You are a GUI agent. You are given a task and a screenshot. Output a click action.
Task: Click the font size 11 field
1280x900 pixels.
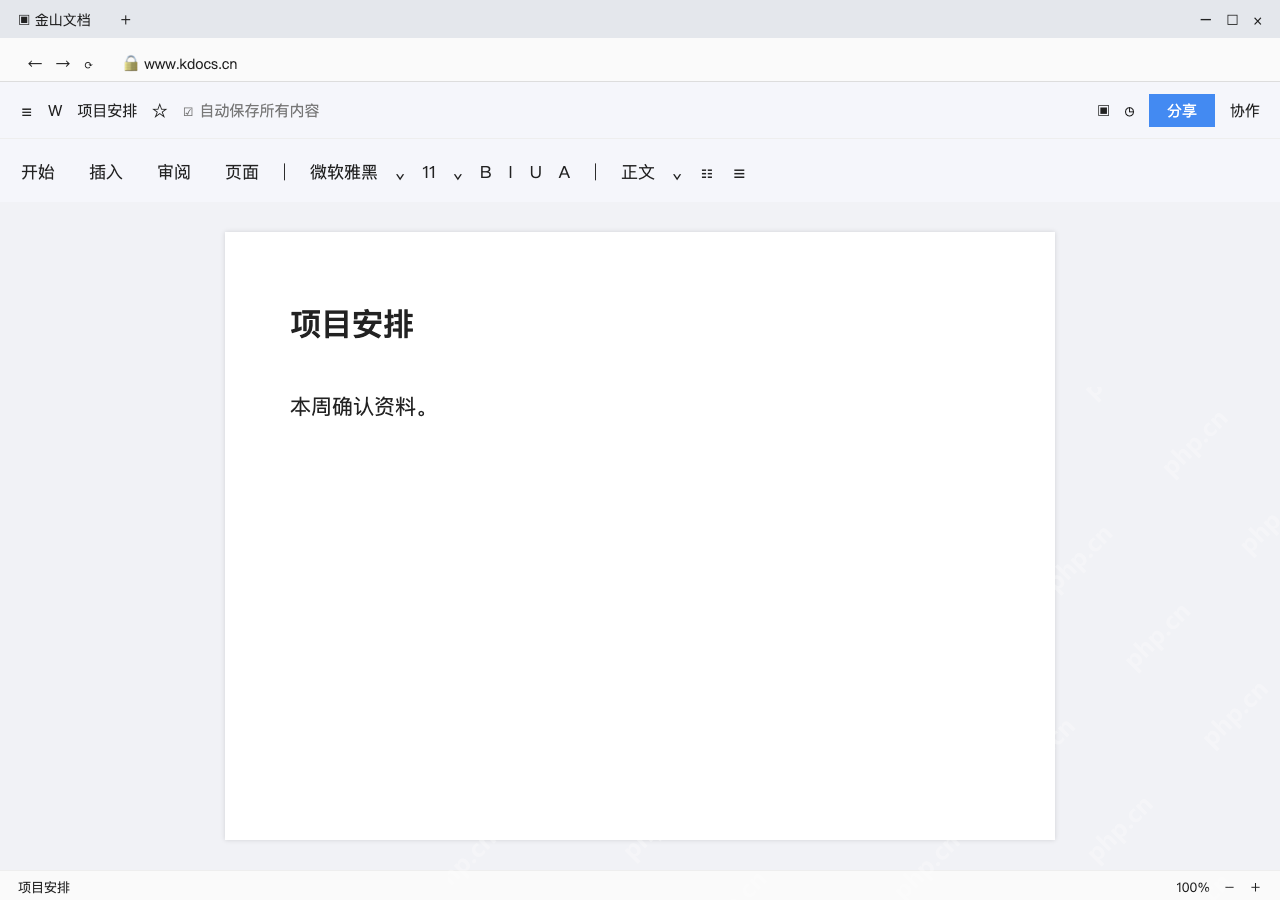point(429,172)
